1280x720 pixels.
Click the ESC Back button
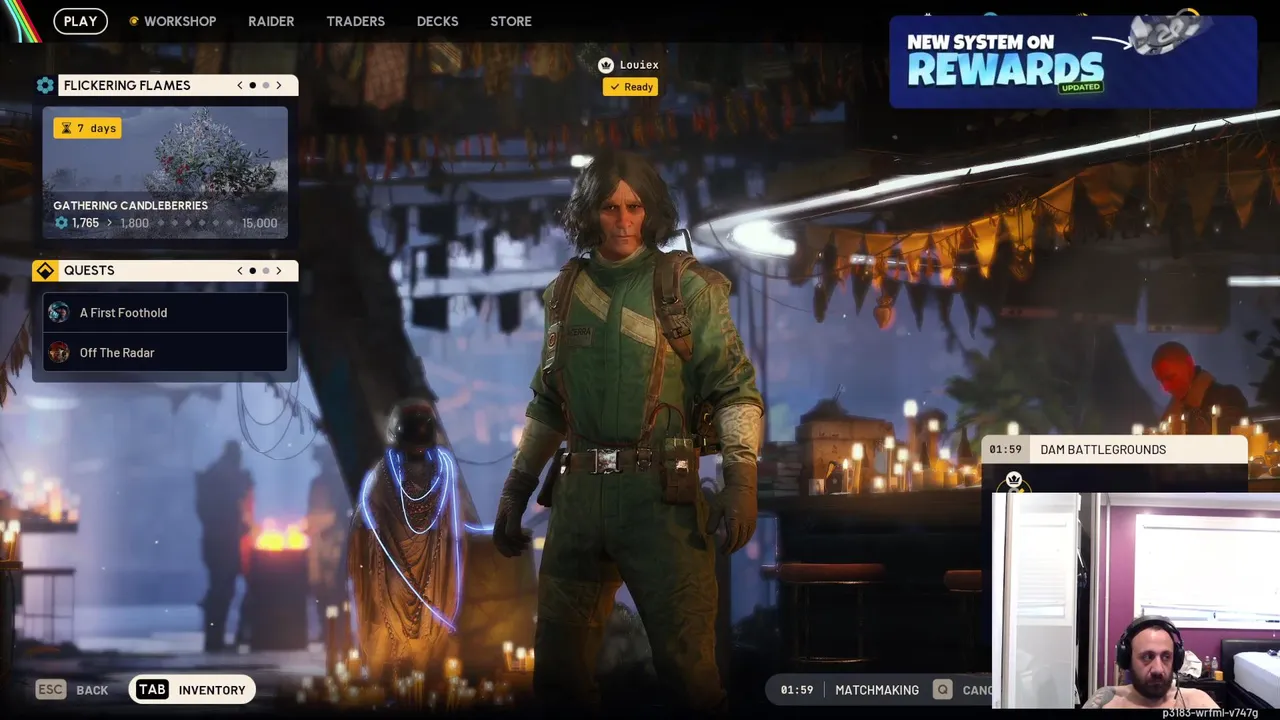pyautogui.click(x=72, y=690)
